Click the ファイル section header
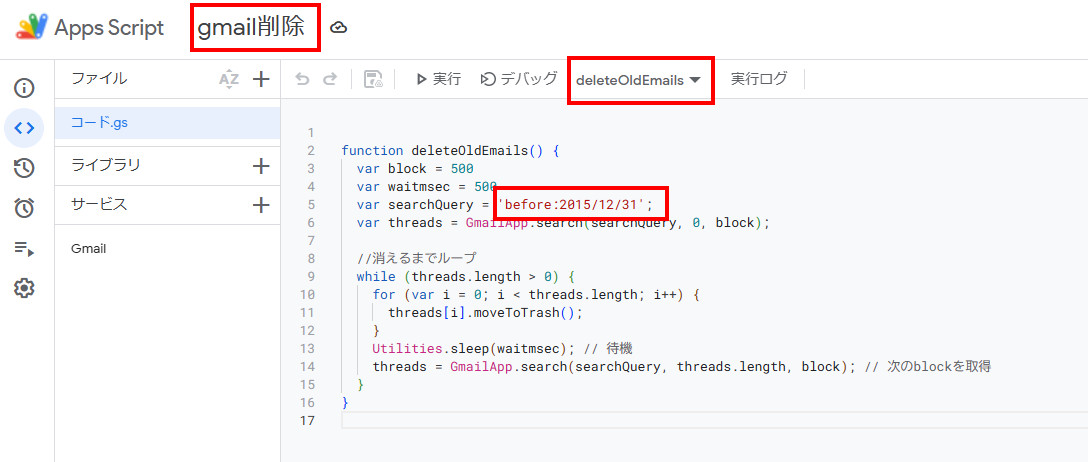Screen dimensions: 1088x462 tap(99, 78)
